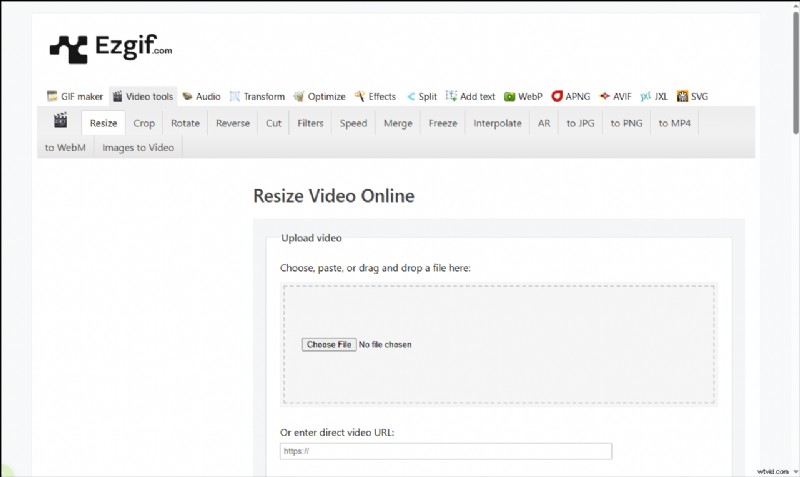Open the WebP tools menu
Viewport: 800px width, 477px height.
[x=523, y=96]
